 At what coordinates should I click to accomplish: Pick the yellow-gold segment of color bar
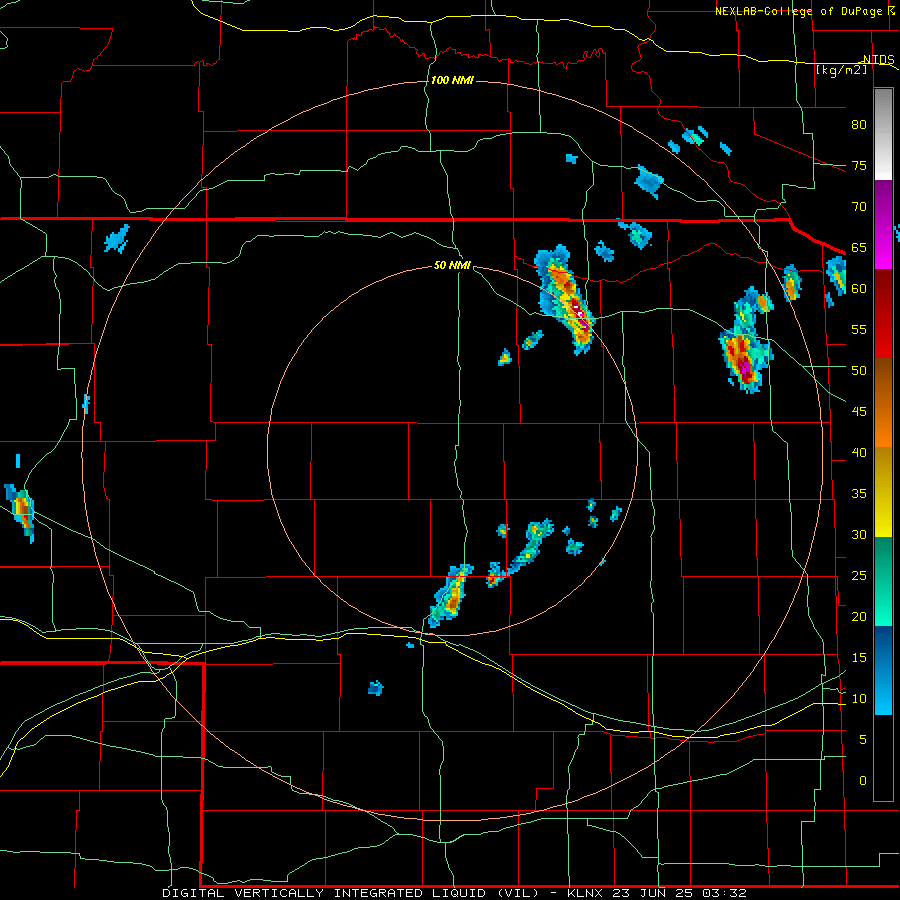tap(883, 492)
